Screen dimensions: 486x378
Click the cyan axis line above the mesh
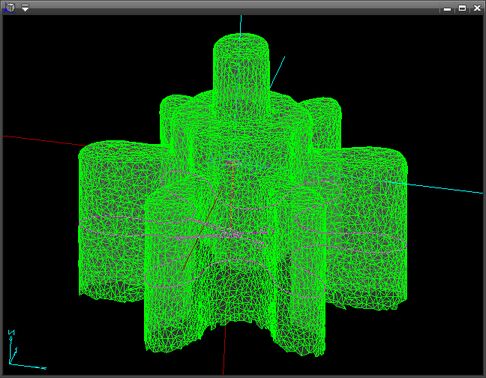[x=241, y=24]
